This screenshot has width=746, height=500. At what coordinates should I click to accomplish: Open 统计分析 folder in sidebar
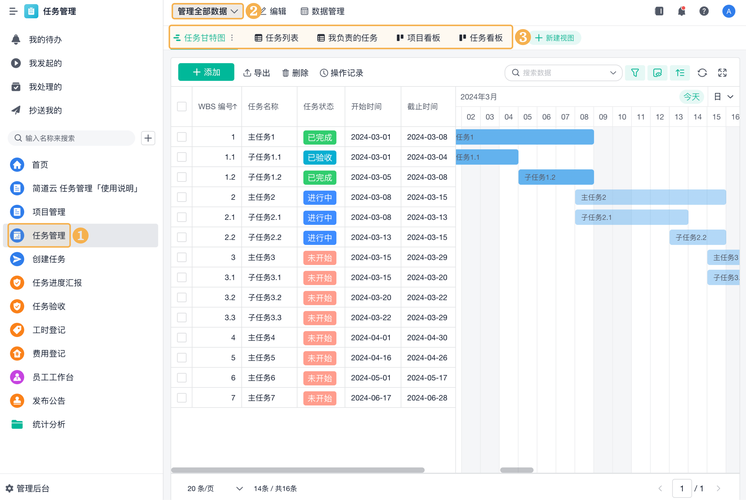point(48,425)
